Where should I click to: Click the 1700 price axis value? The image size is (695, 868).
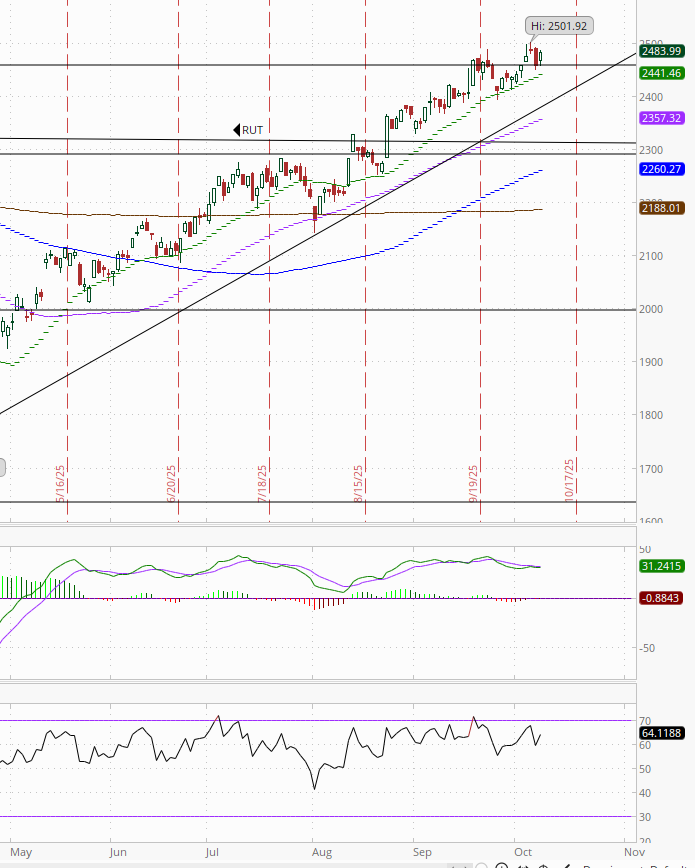click(x=651, y=469)
